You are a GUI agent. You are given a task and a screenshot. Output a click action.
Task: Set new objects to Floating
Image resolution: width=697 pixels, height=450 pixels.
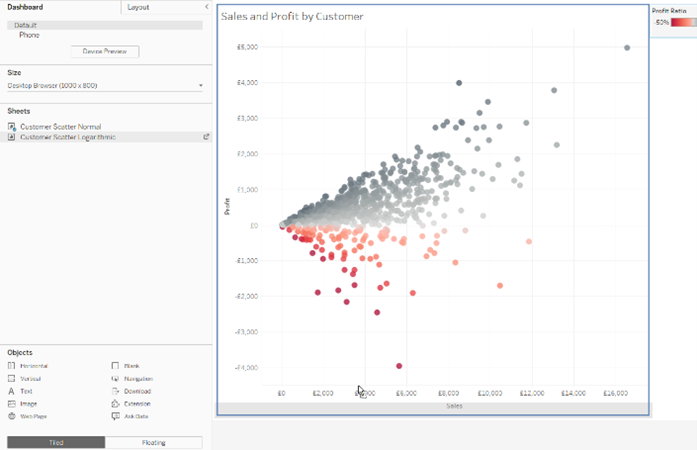coord(154,442)
